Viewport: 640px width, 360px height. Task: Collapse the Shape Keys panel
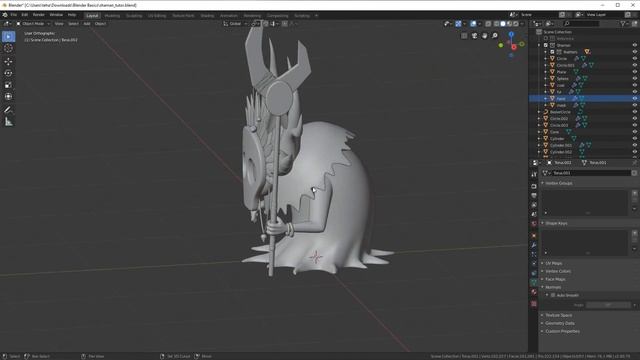556,223
